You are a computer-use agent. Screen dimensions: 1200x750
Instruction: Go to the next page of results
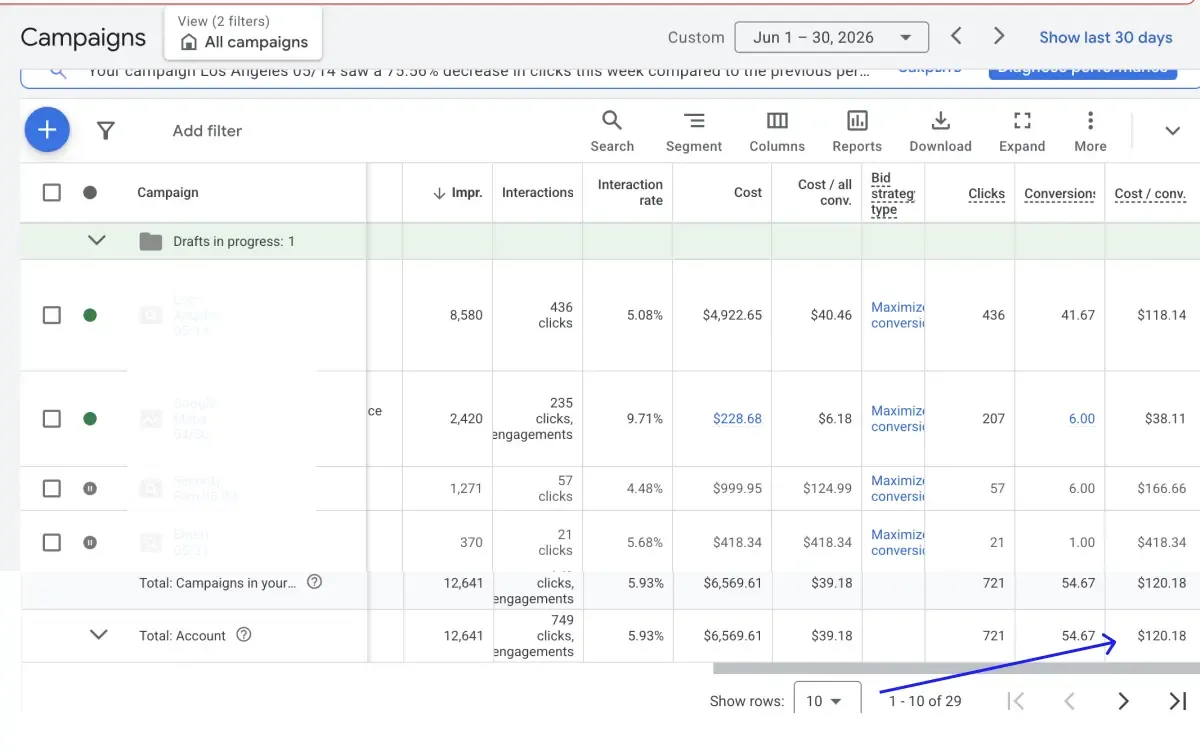(1123, 701)
